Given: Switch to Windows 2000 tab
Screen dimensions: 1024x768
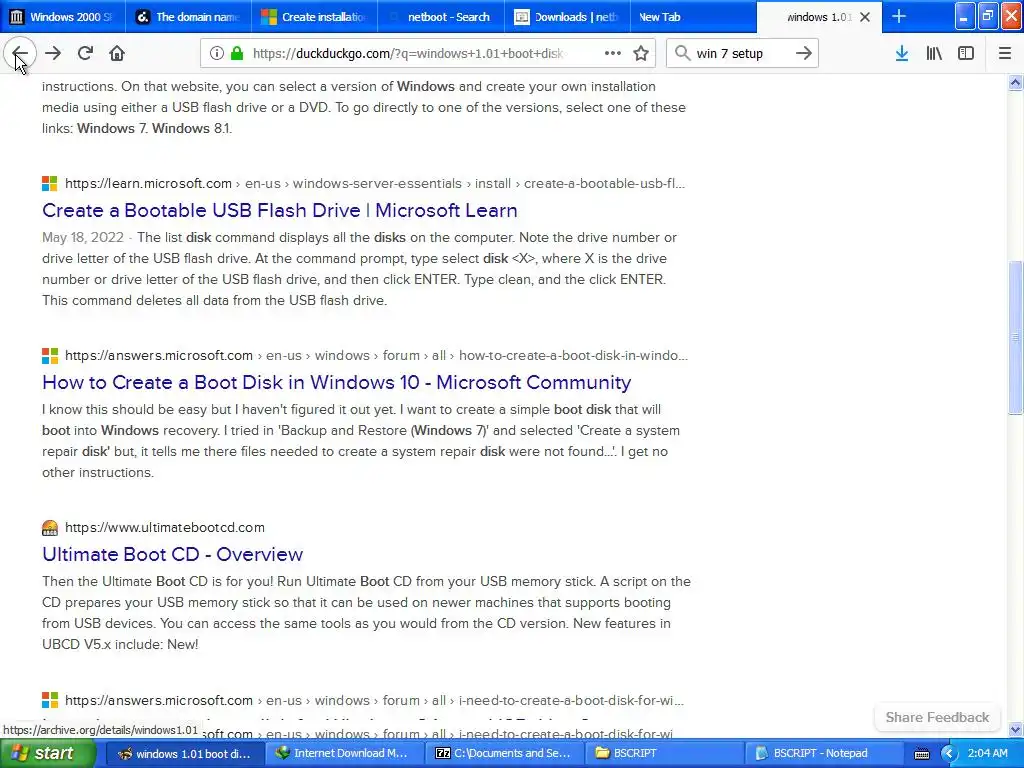Looking at the screenshot, I should [63, 17].
